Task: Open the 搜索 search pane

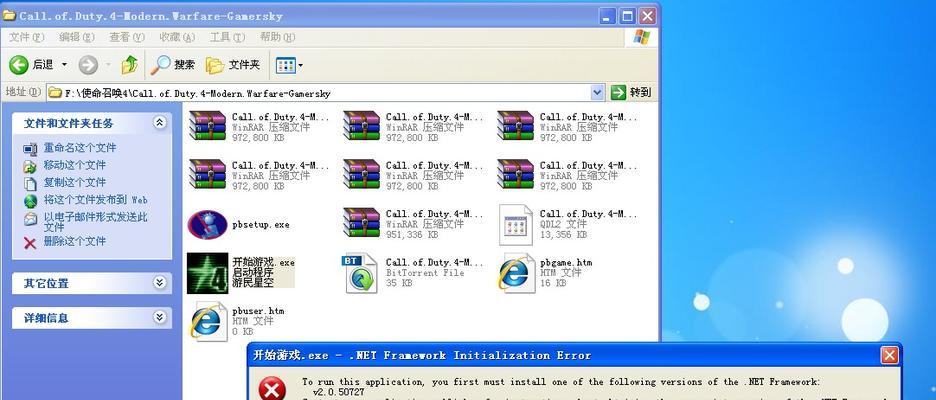Action: [173, 64]
